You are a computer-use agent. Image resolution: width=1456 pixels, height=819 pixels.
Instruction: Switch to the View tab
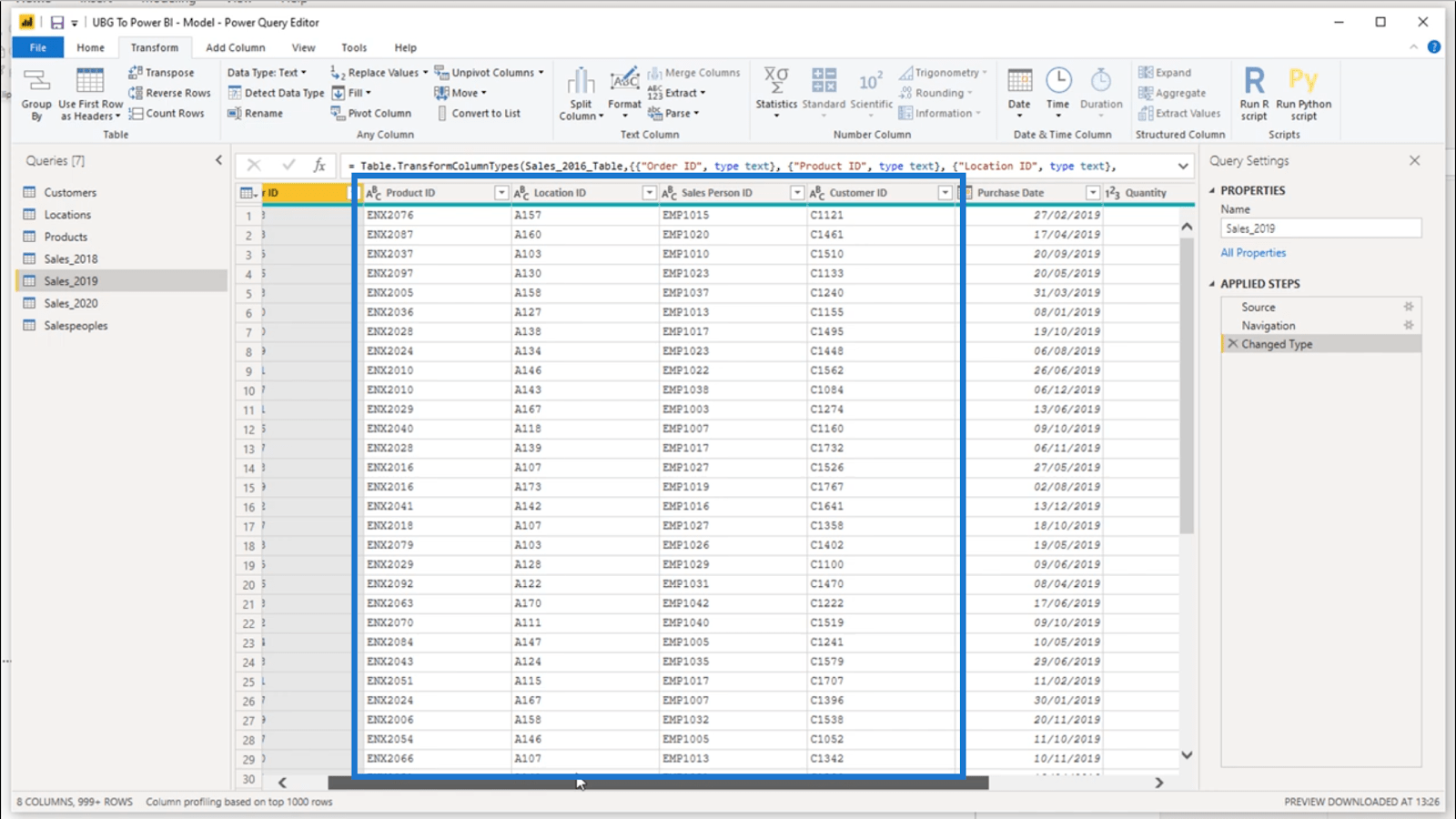(x=303, y=47)
